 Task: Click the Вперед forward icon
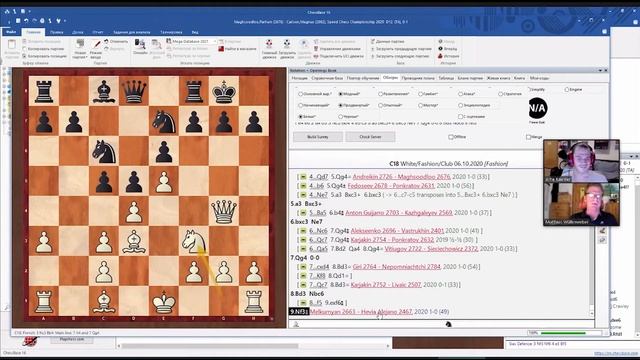[440, 49]
